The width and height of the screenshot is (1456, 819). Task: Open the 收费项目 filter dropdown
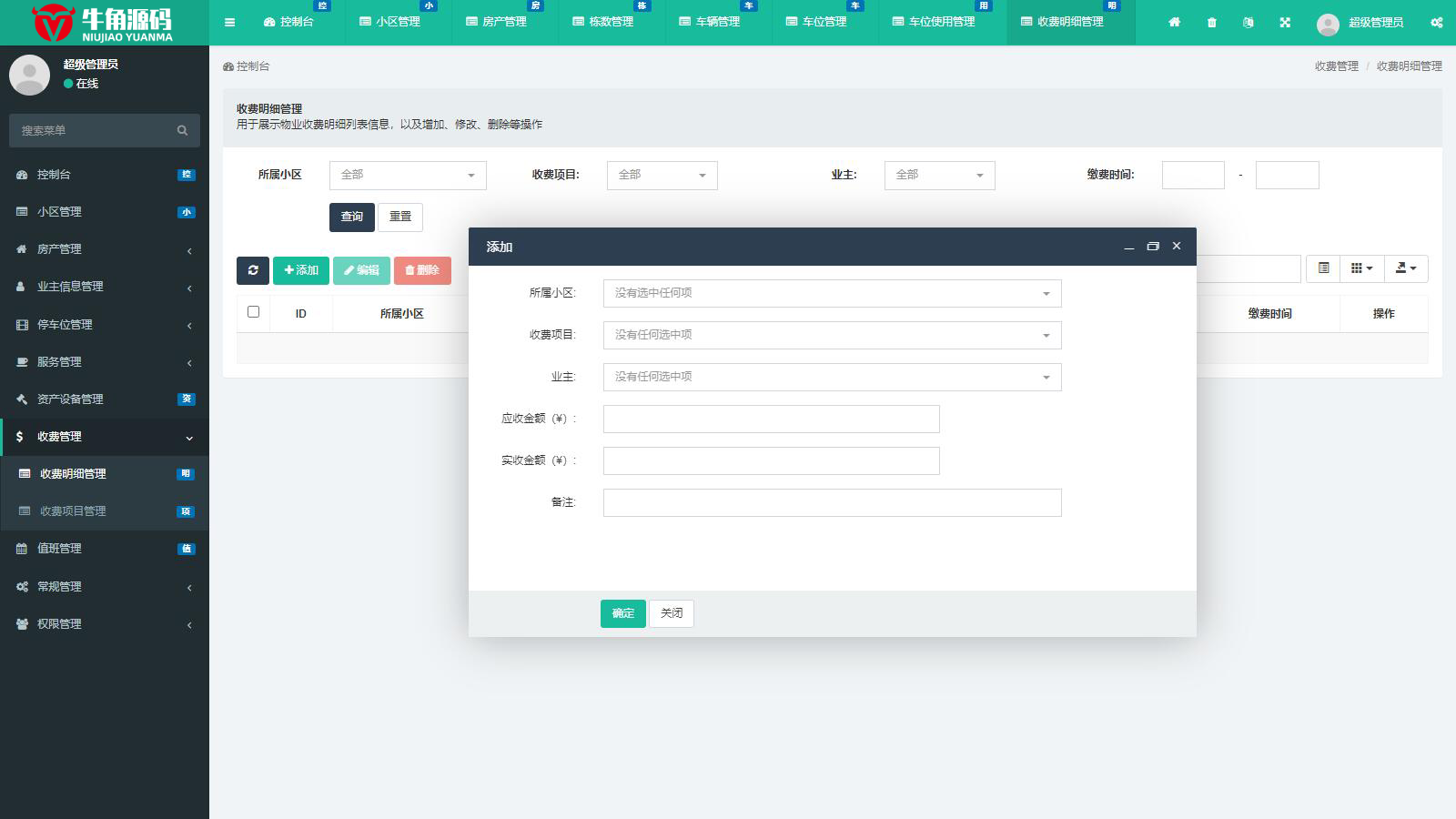662,175
